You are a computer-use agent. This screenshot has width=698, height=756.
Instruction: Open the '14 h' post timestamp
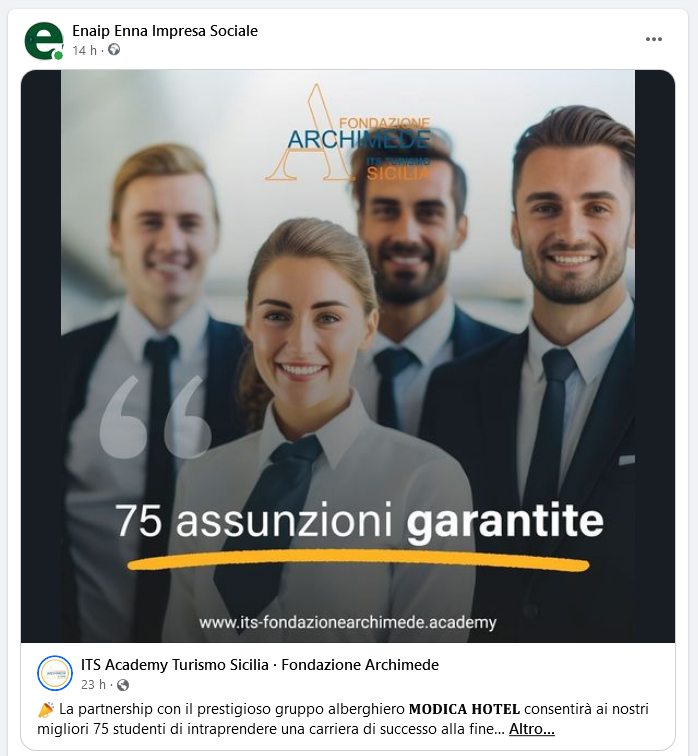click(x=84, y=50)
